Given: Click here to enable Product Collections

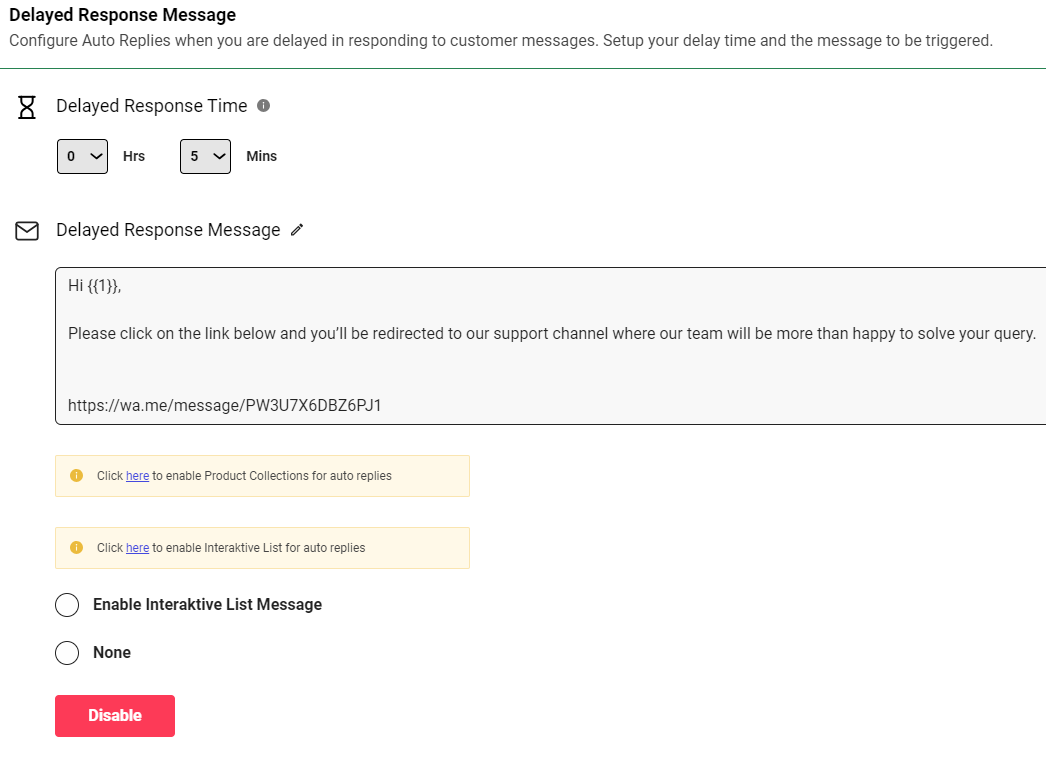Looking at the screenshot, I should 137,475.
